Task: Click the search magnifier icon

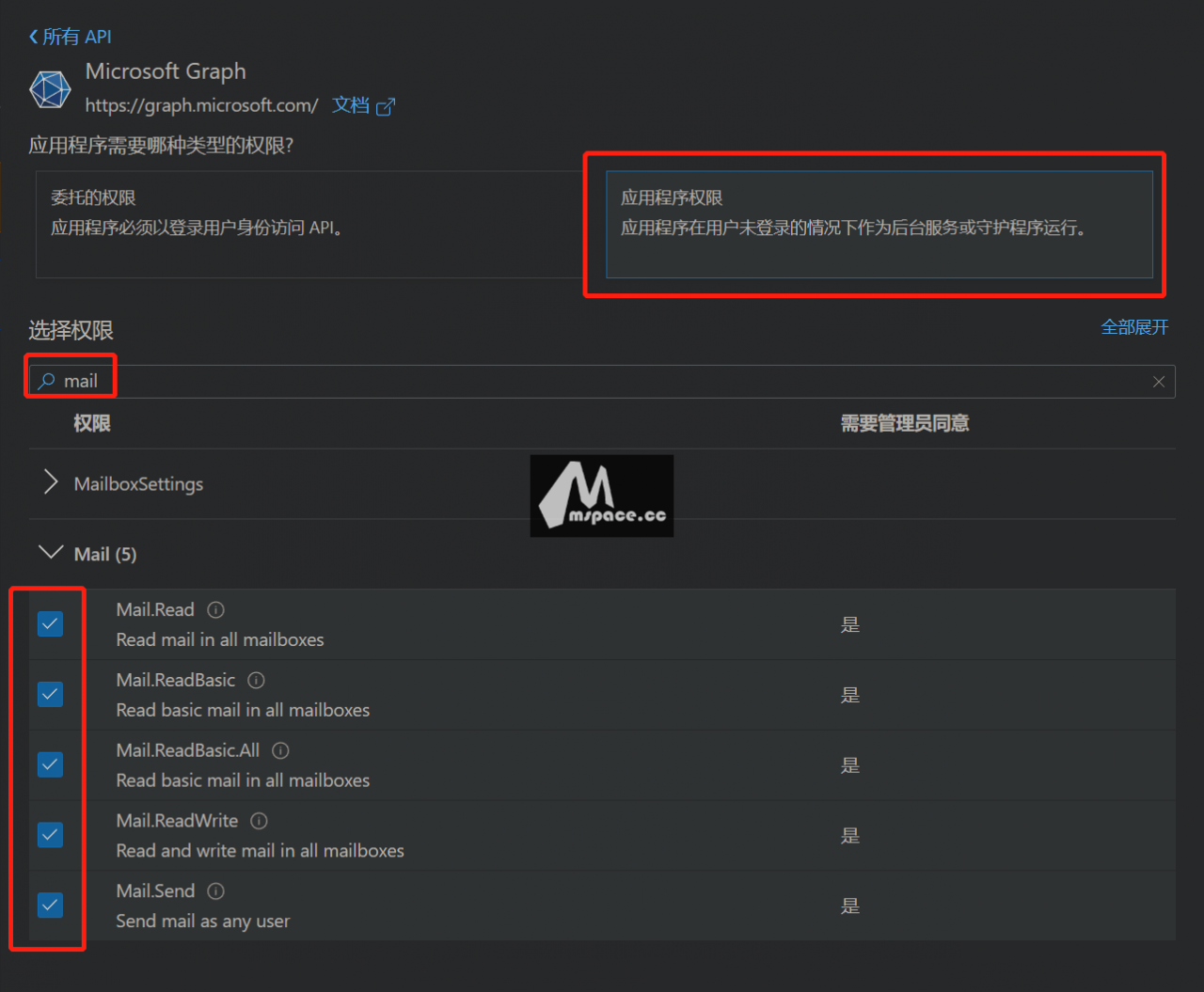Action: (46, 381)
